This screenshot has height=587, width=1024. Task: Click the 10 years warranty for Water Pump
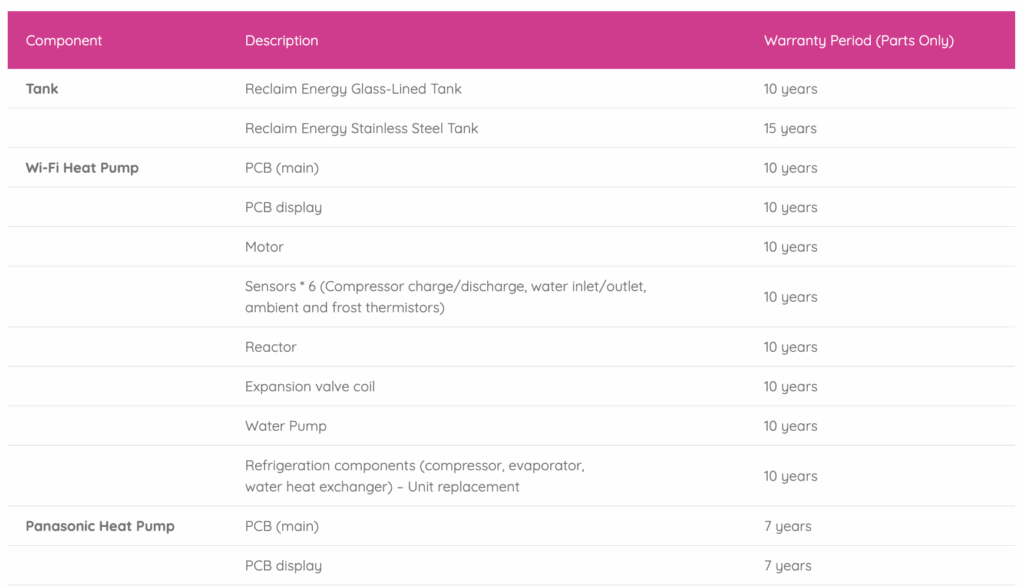790,426
